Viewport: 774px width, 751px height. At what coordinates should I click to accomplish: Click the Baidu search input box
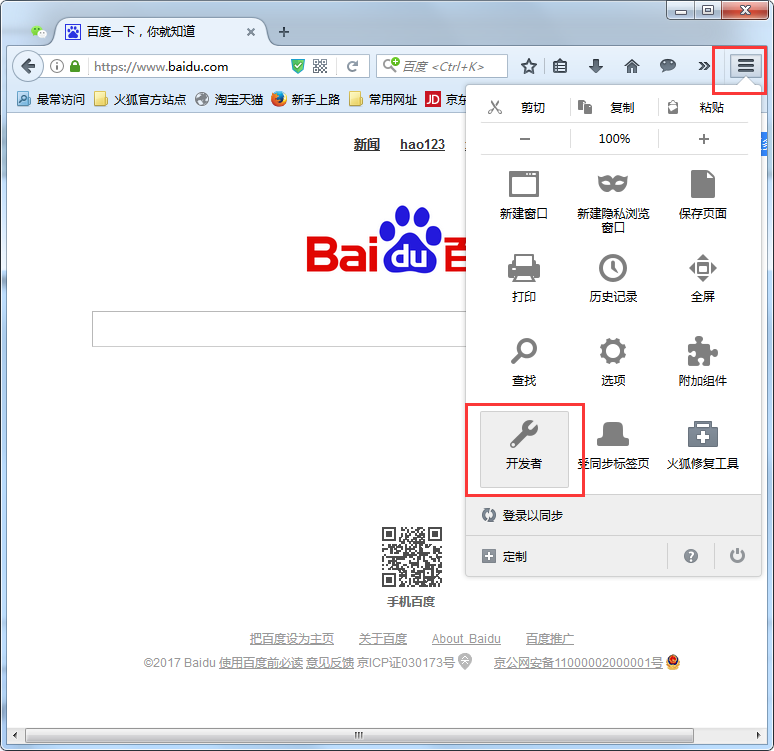(279, 329)
